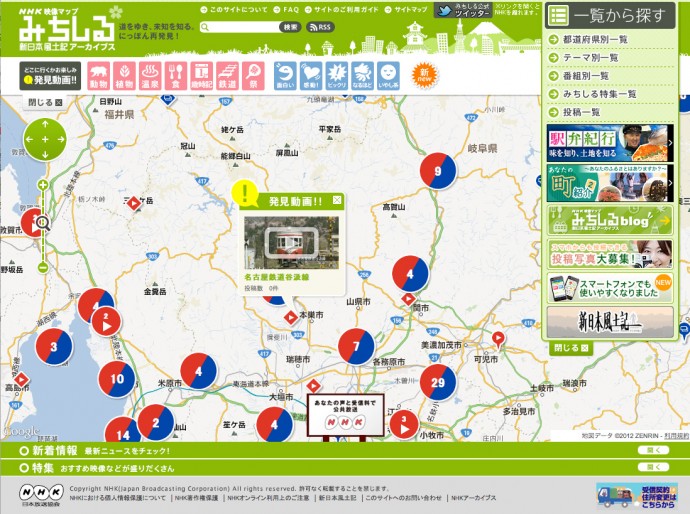
Task: Click the diamond marker near 大垣市
Action: 313,386
